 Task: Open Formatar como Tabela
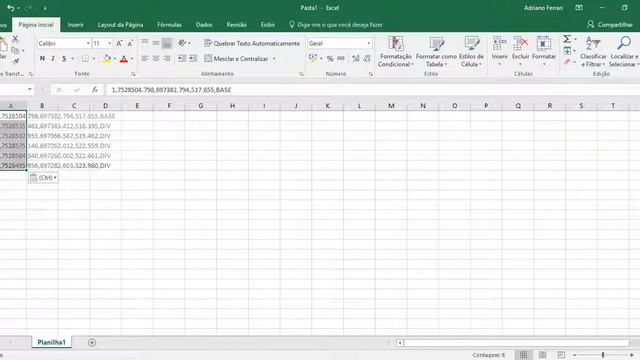[436, 51]
